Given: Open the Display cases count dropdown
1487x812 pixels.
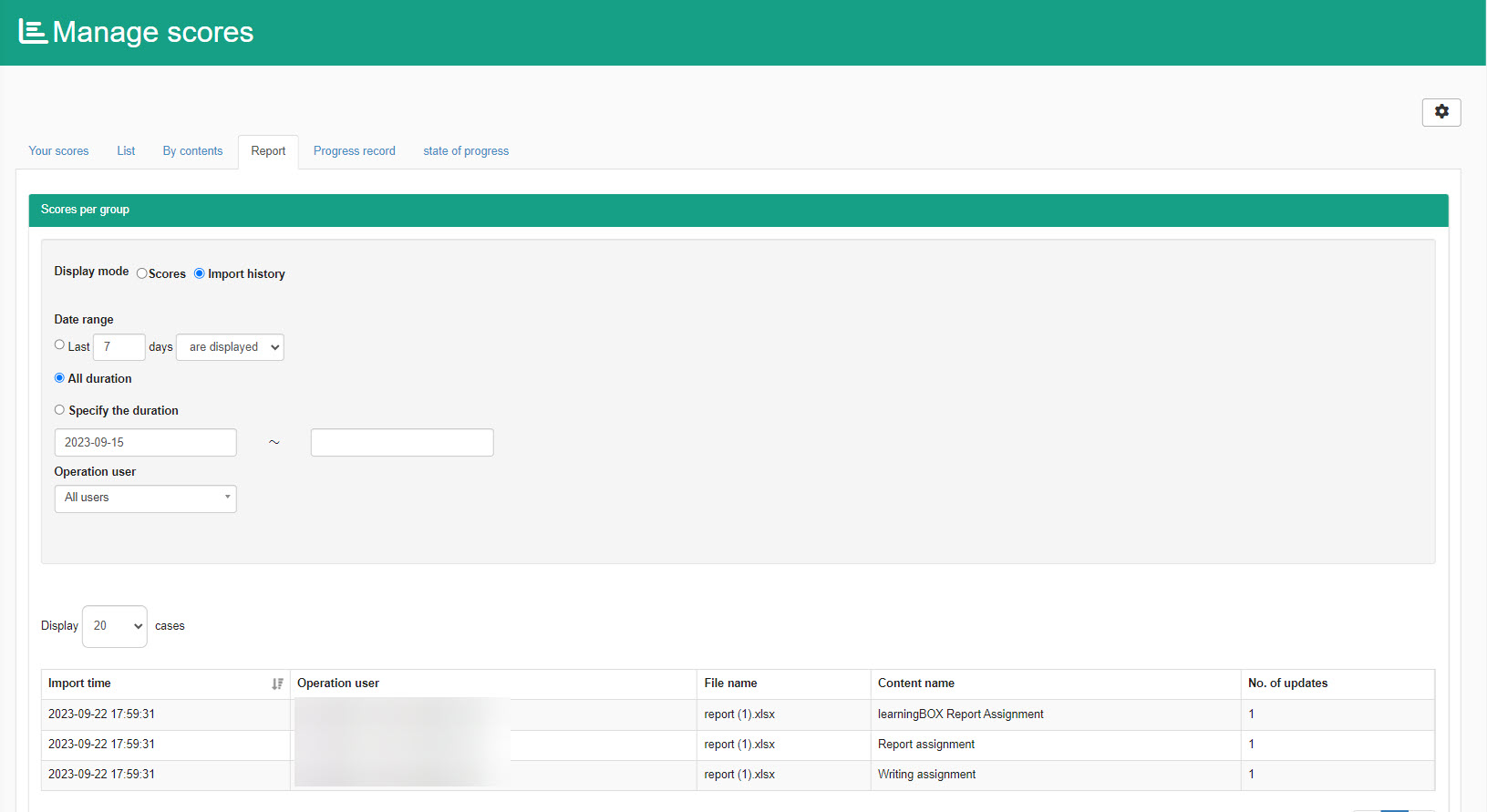Looking at the screenshot, I should tap(115, 626).
